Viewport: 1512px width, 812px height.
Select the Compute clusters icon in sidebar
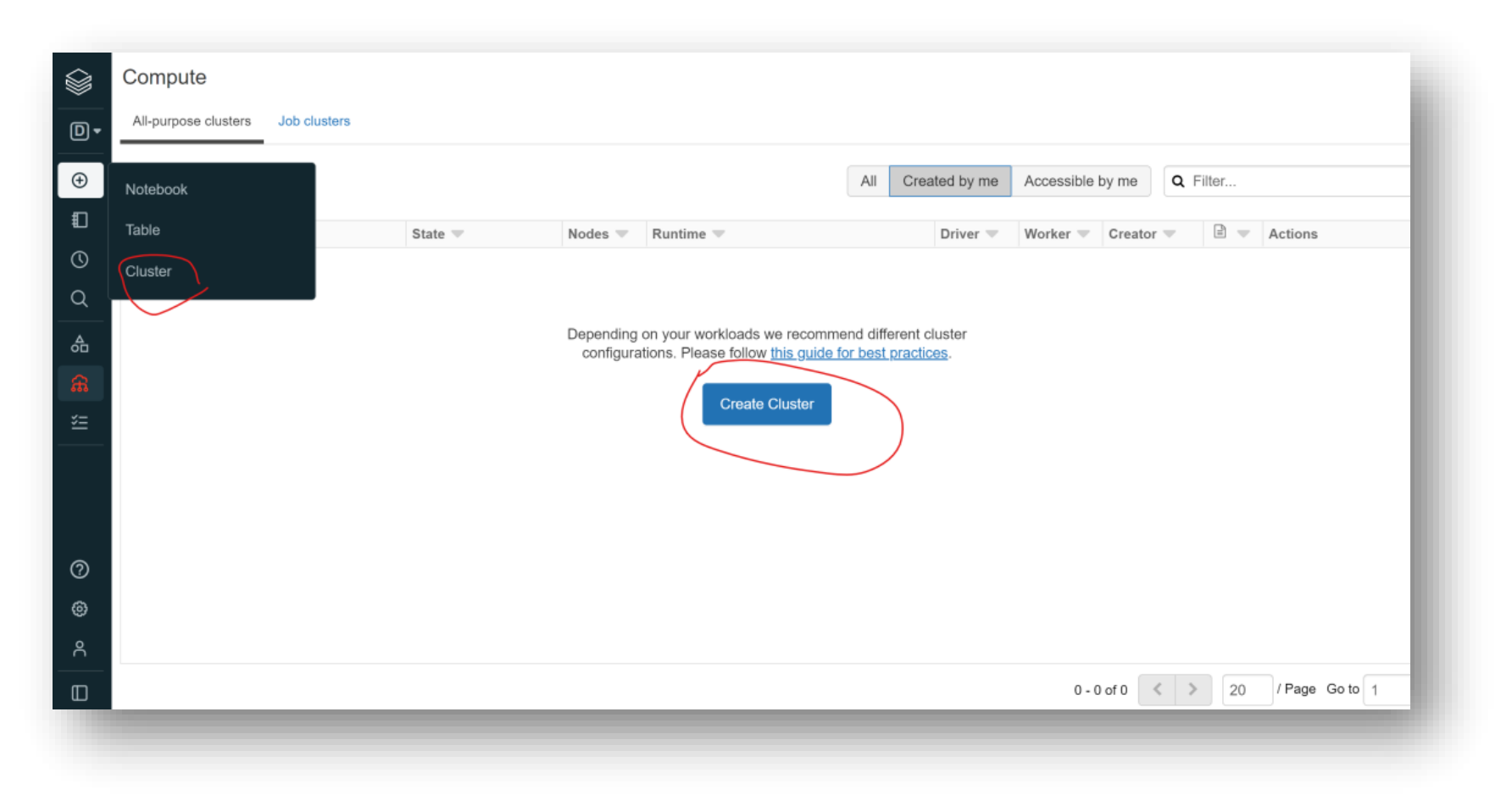(80, 384)
